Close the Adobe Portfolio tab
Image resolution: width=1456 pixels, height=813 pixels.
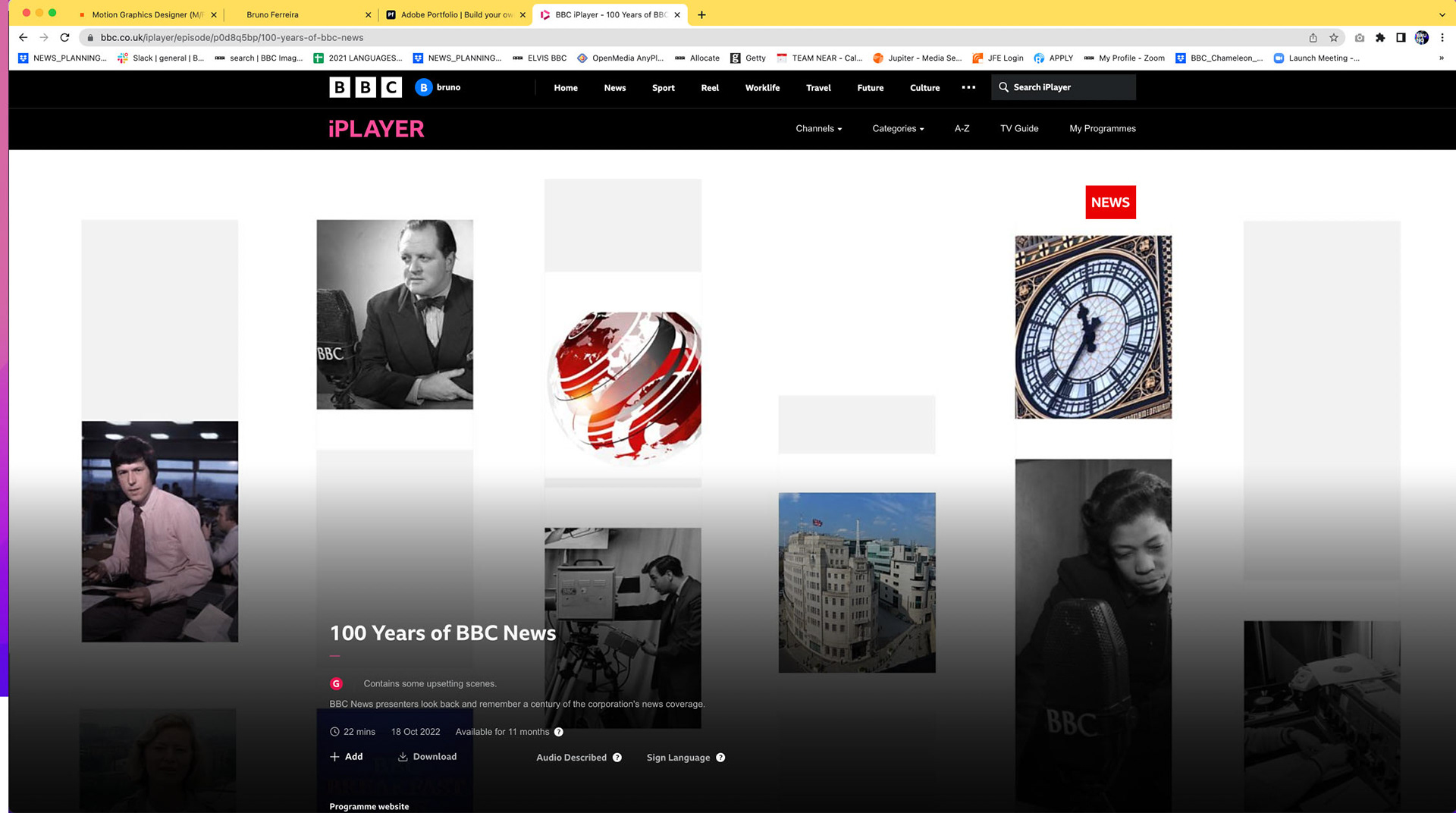[522, 14]
